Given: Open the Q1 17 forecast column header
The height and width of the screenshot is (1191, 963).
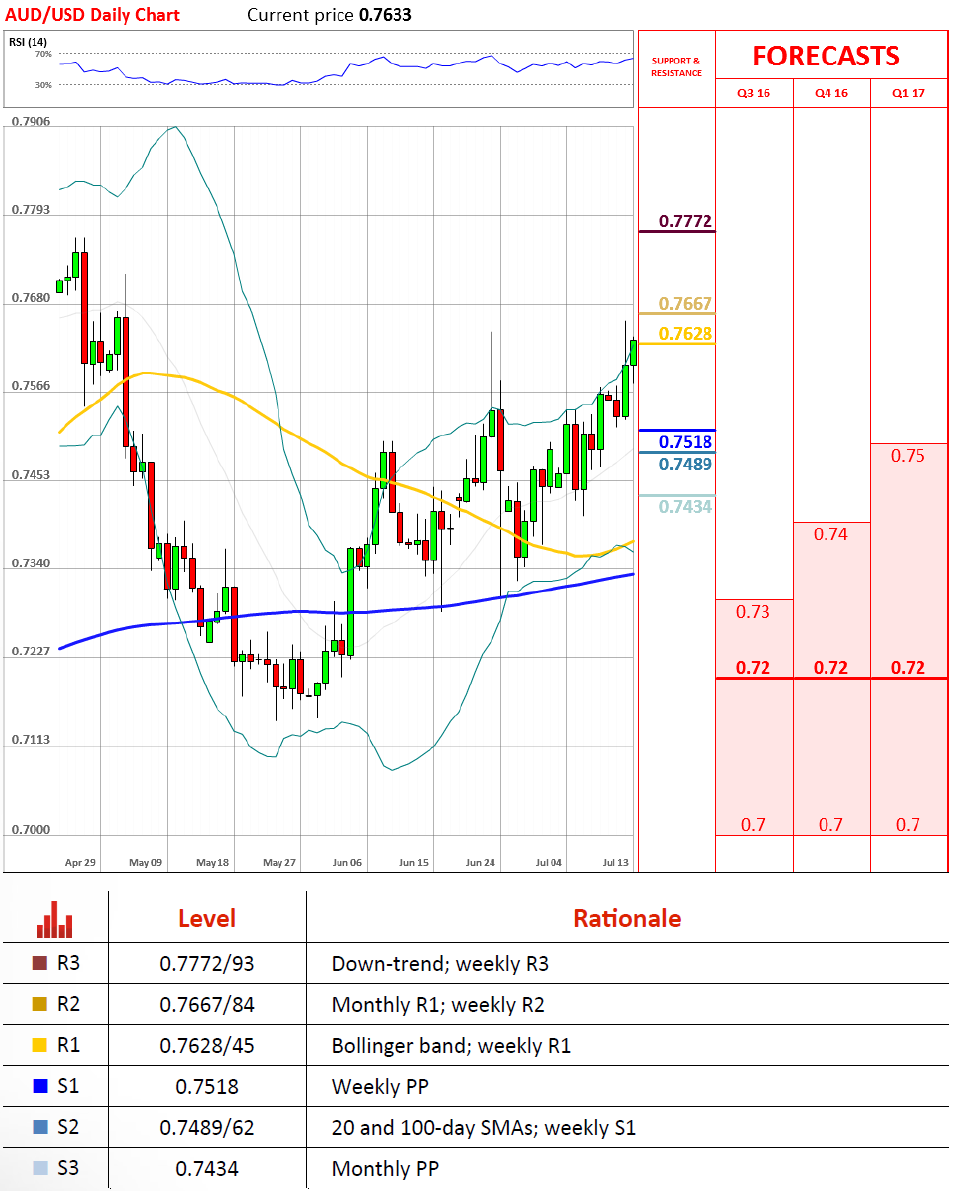Looking at the screenshot, I should tap(908, 93).
